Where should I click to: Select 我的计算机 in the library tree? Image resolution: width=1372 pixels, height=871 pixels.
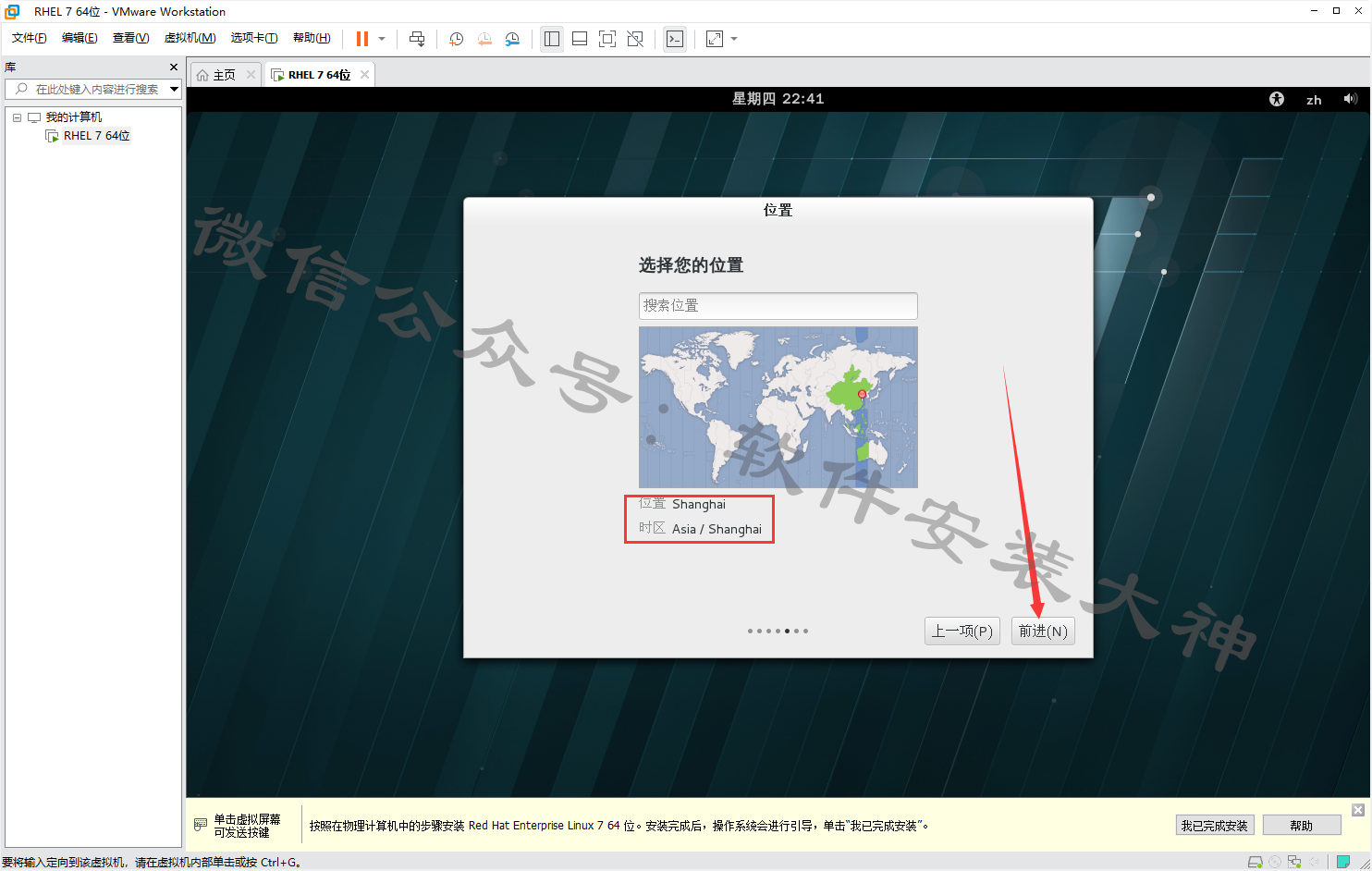coord(74,117)
